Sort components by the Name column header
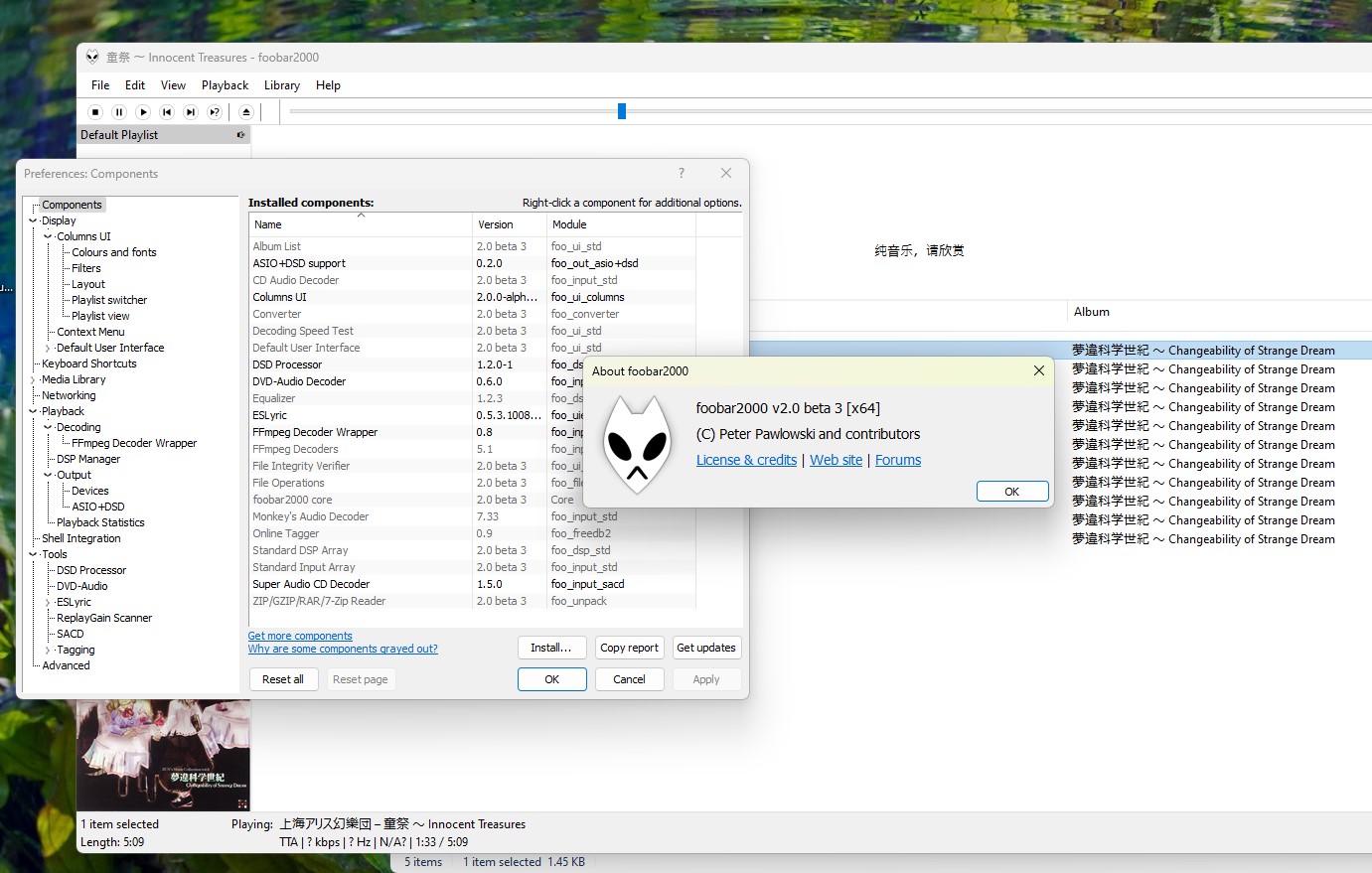 360,224
